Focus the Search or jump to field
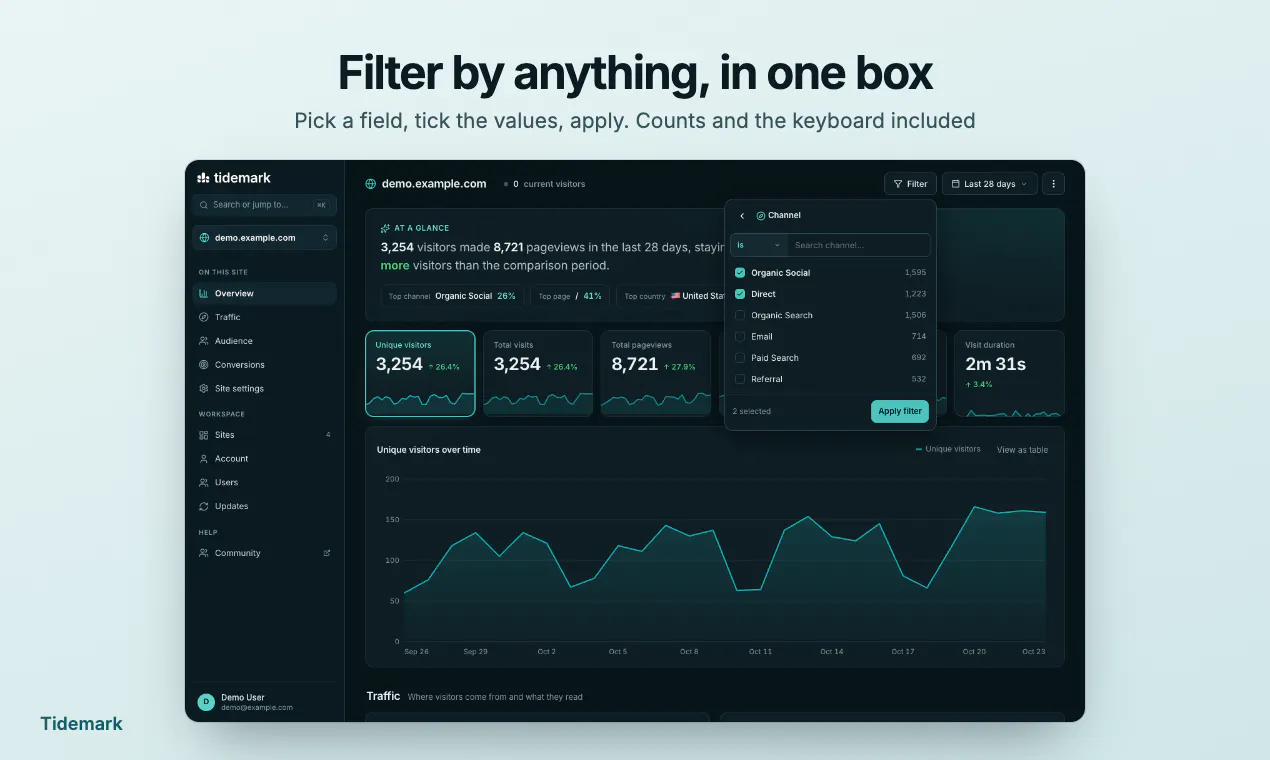Screen dimensions: 1270x760 click(x=265, y=205)
